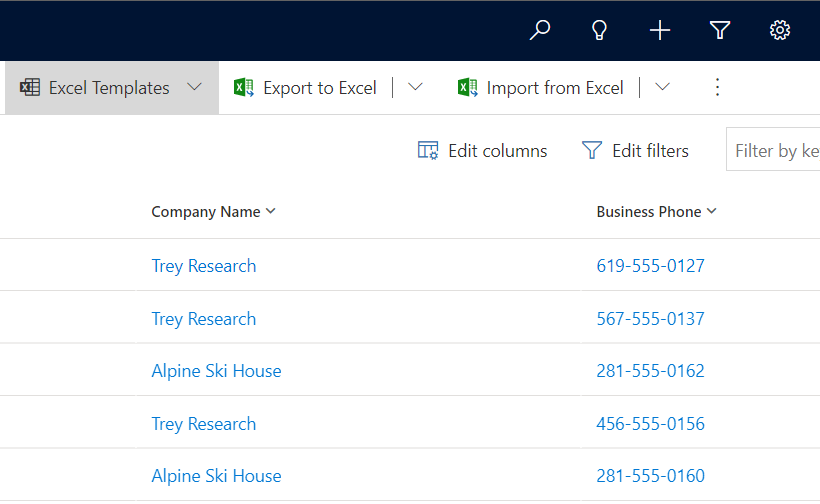The width and height of the screenshot is (820, 504).
Task: Expand the Export to Excel dropdown arrow
Action: tap(416, 88)
